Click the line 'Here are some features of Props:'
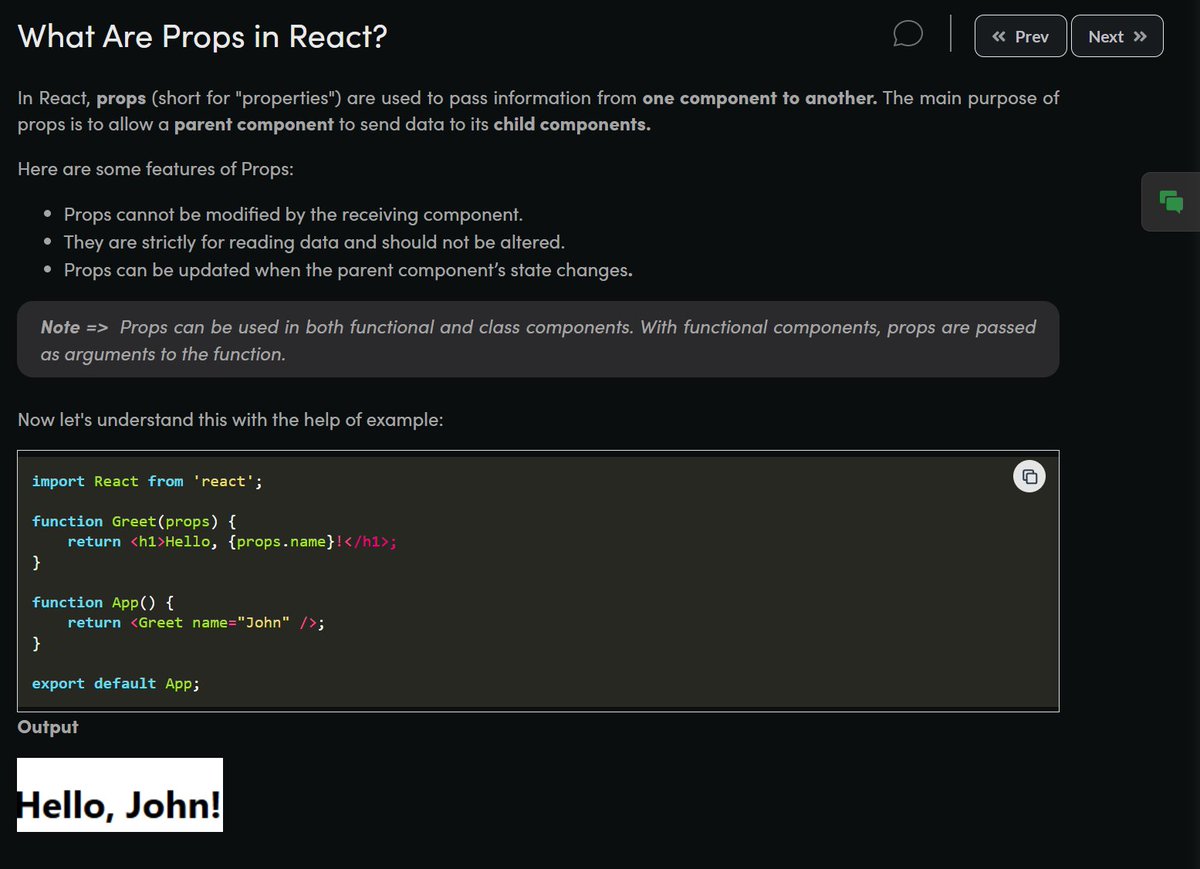 click(156, 169)
